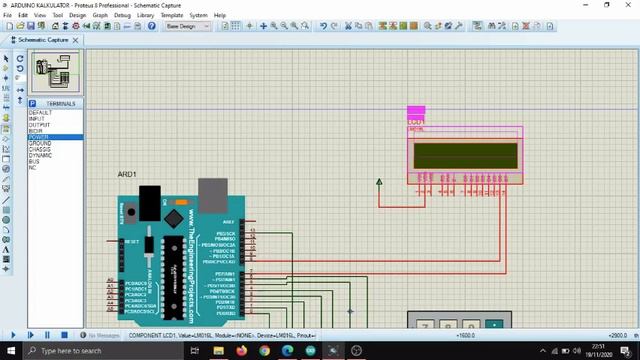Open the Base Design variant dropdown

tap(188, 26)
